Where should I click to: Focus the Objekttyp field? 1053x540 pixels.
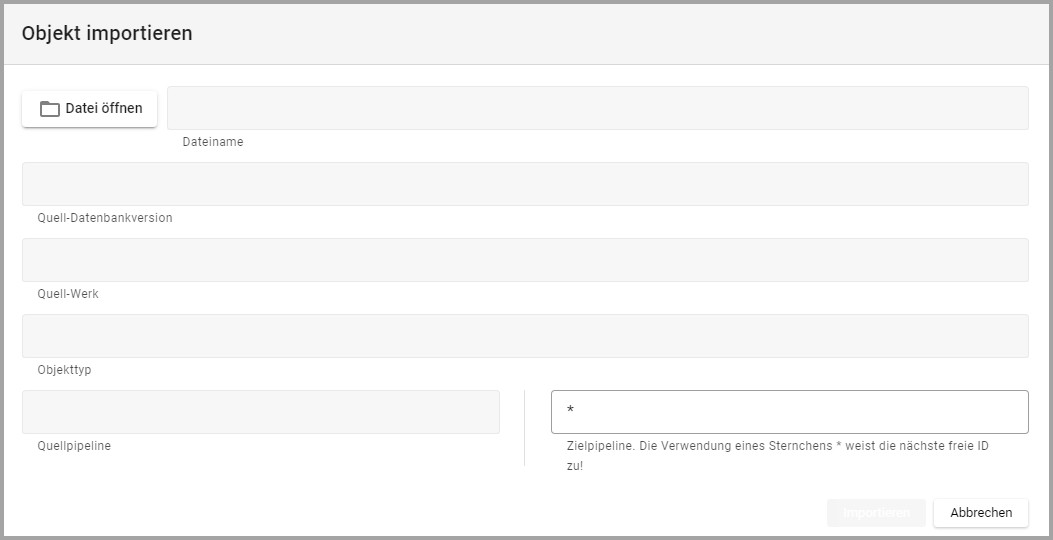coord(525,336)
